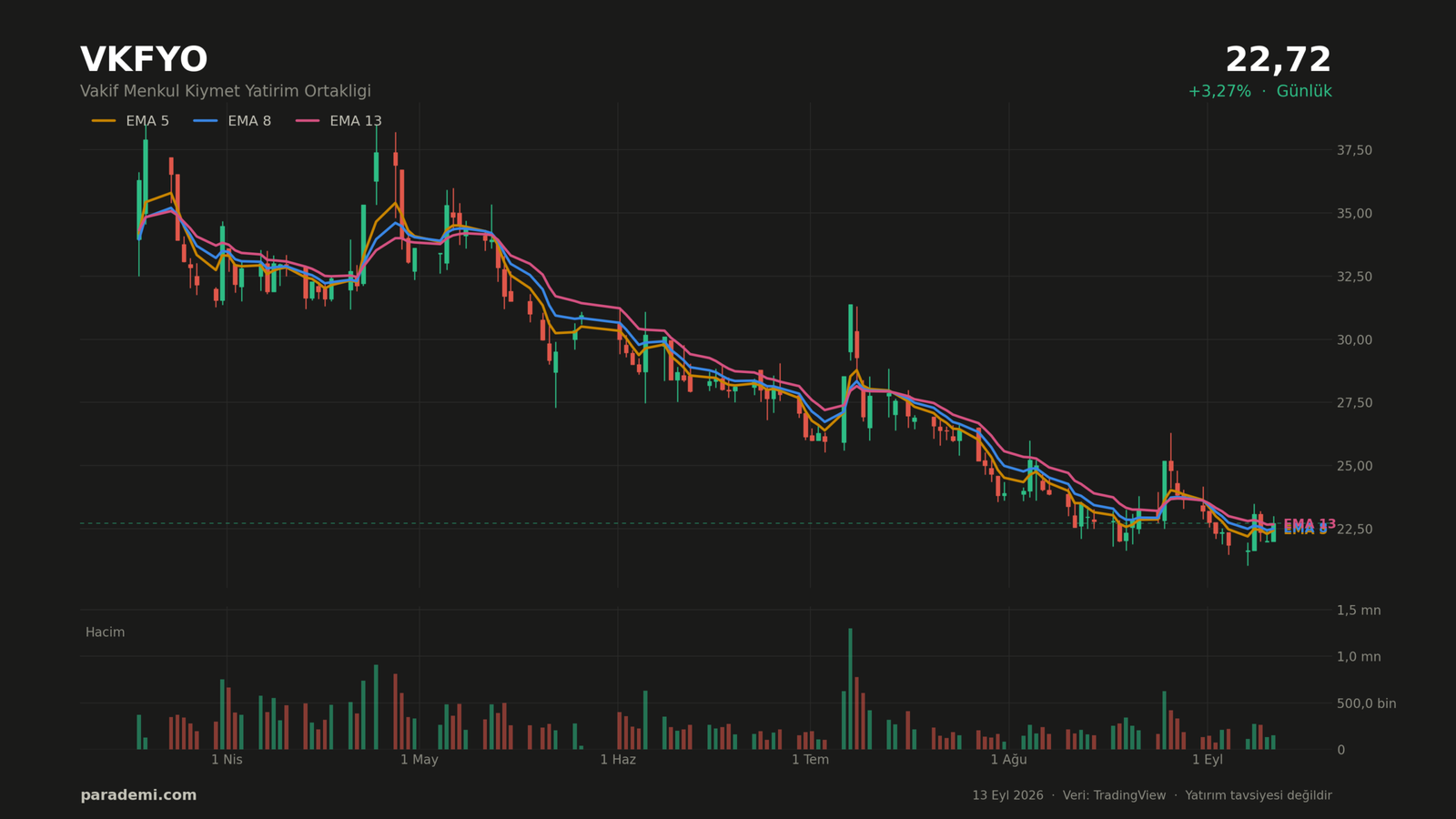
Task: Select the 27,50 price axis label
Action: tap(1354, 403)
